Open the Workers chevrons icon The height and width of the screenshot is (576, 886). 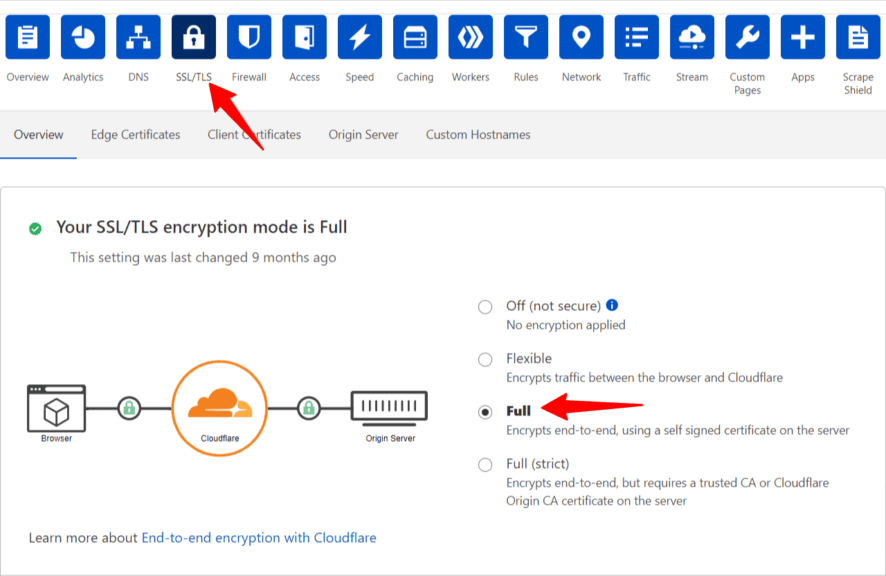pyautogui.click(x=471, y=37)
